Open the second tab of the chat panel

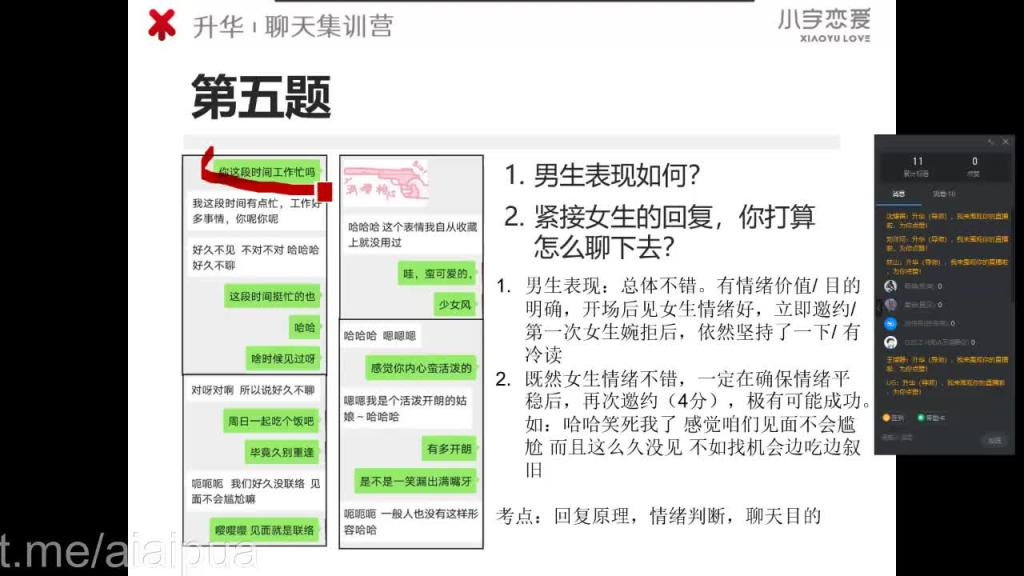(x=943, y=194)
